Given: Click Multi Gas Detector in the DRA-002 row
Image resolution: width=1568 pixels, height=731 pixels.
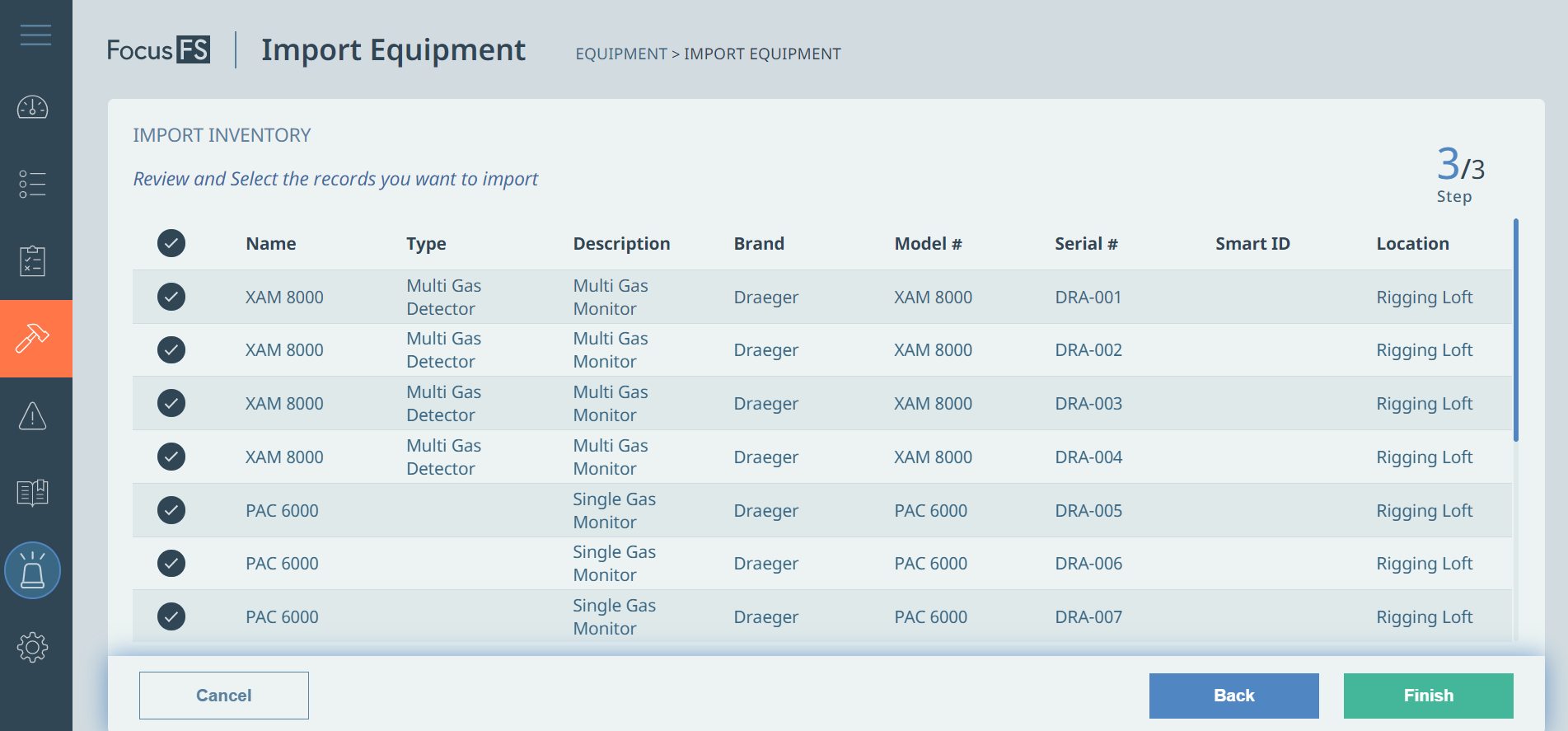Looking at the screenshot, I should [443, 350].
